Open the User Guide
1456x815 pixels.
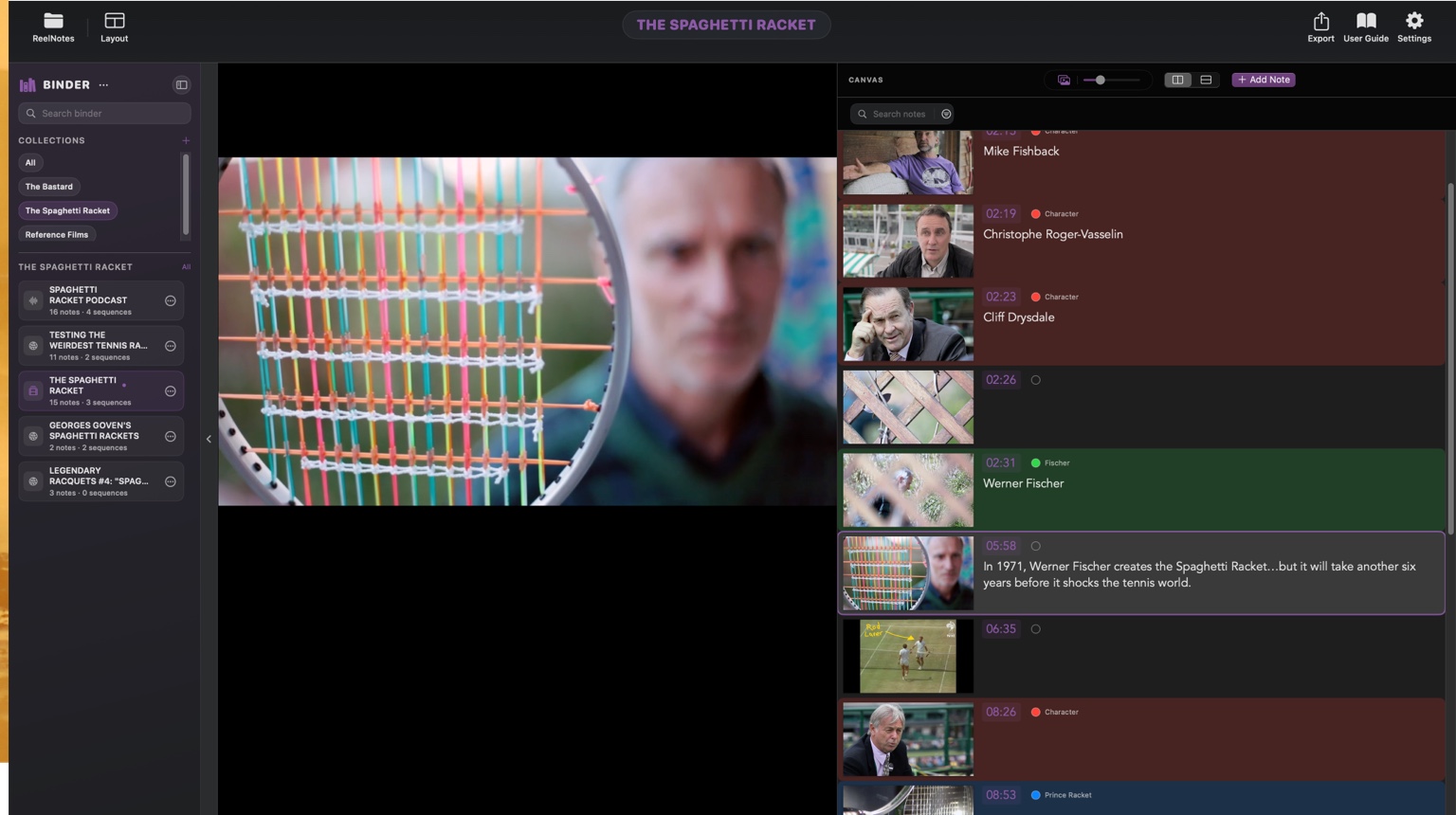(1366, 27)
